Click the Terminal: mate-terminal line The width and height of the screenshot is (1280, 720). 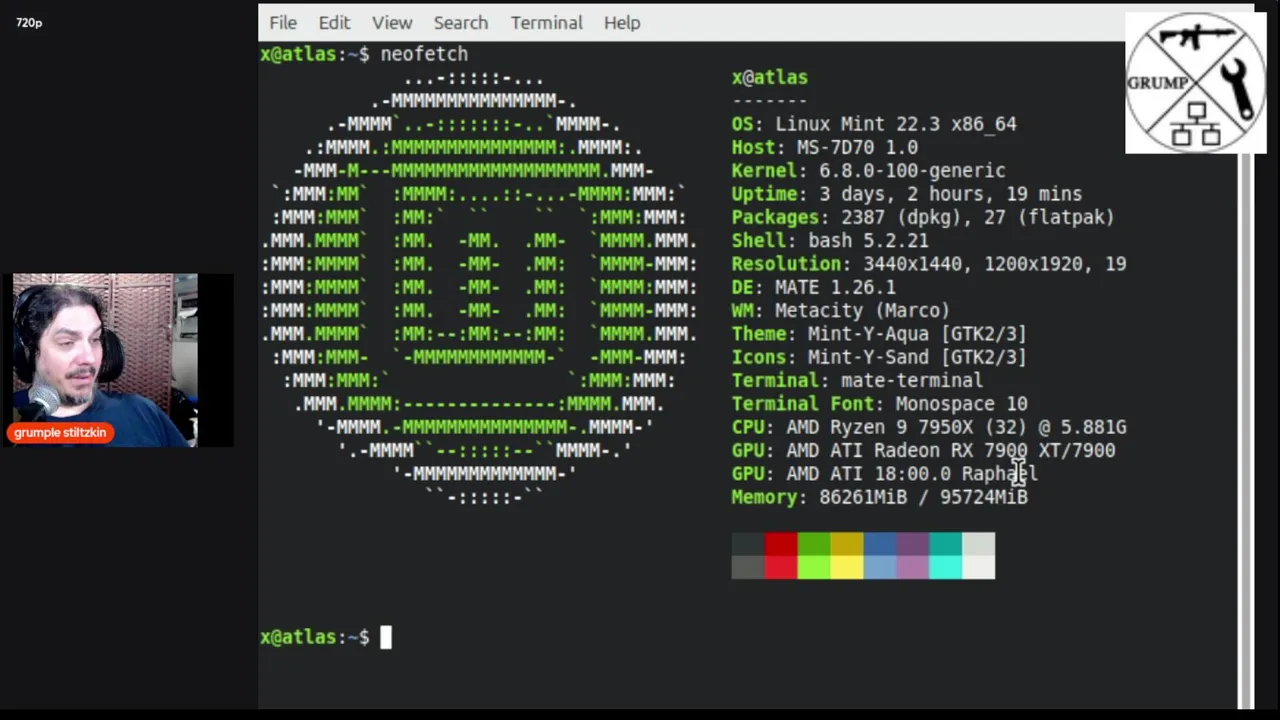[857, 381]
